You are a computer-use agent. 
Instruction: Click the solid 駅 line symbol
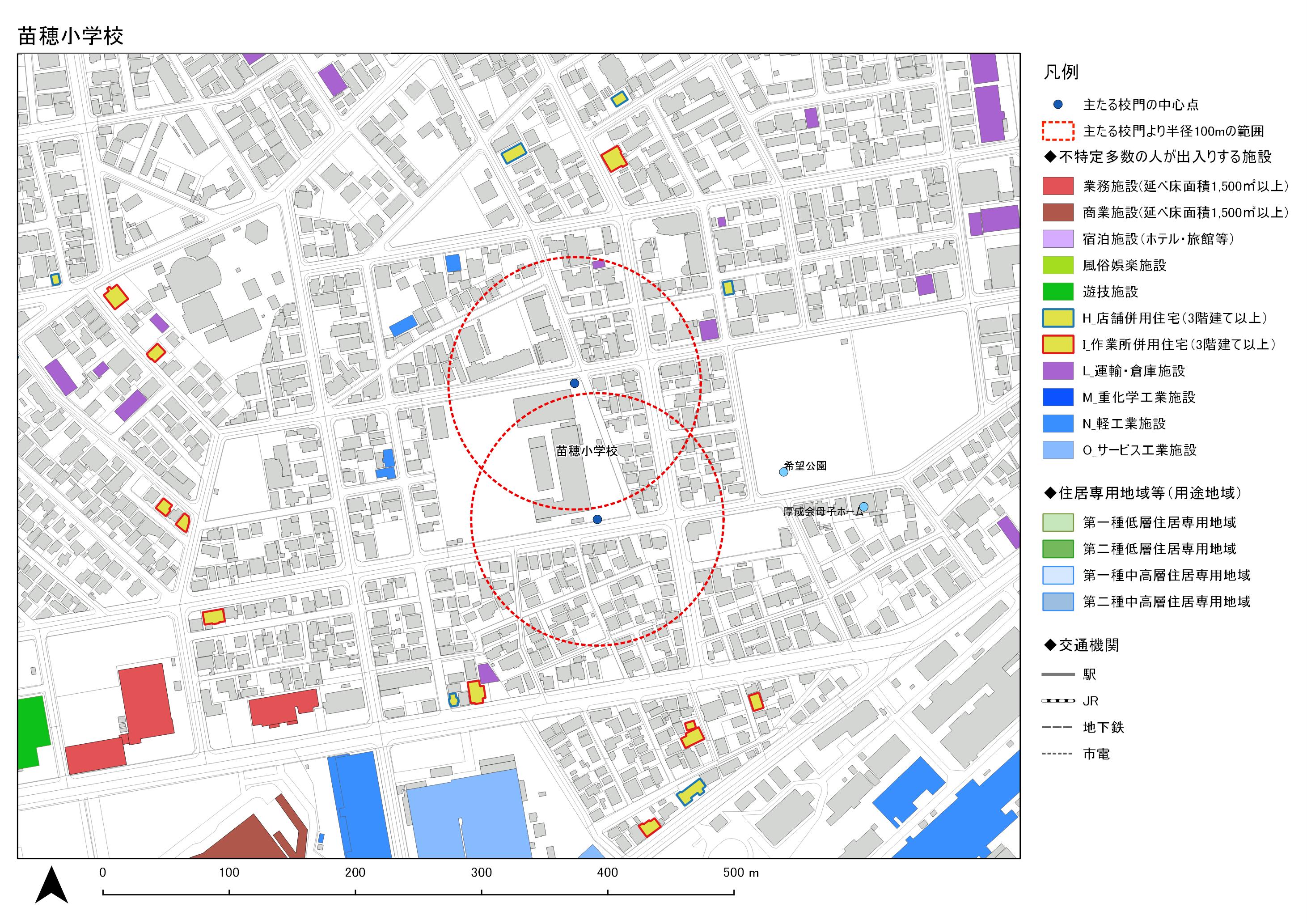[x=1058, y=674]
